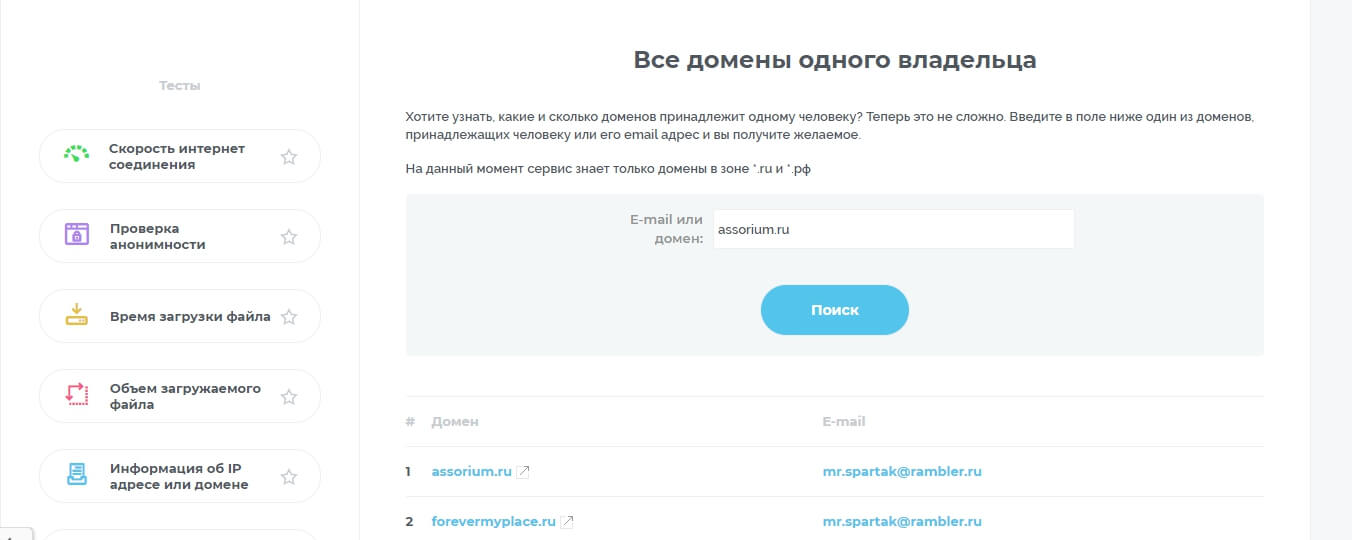Click the Тесты sidebar heading
Viewport: 1352px width, 540px height.
coord(180,85)
